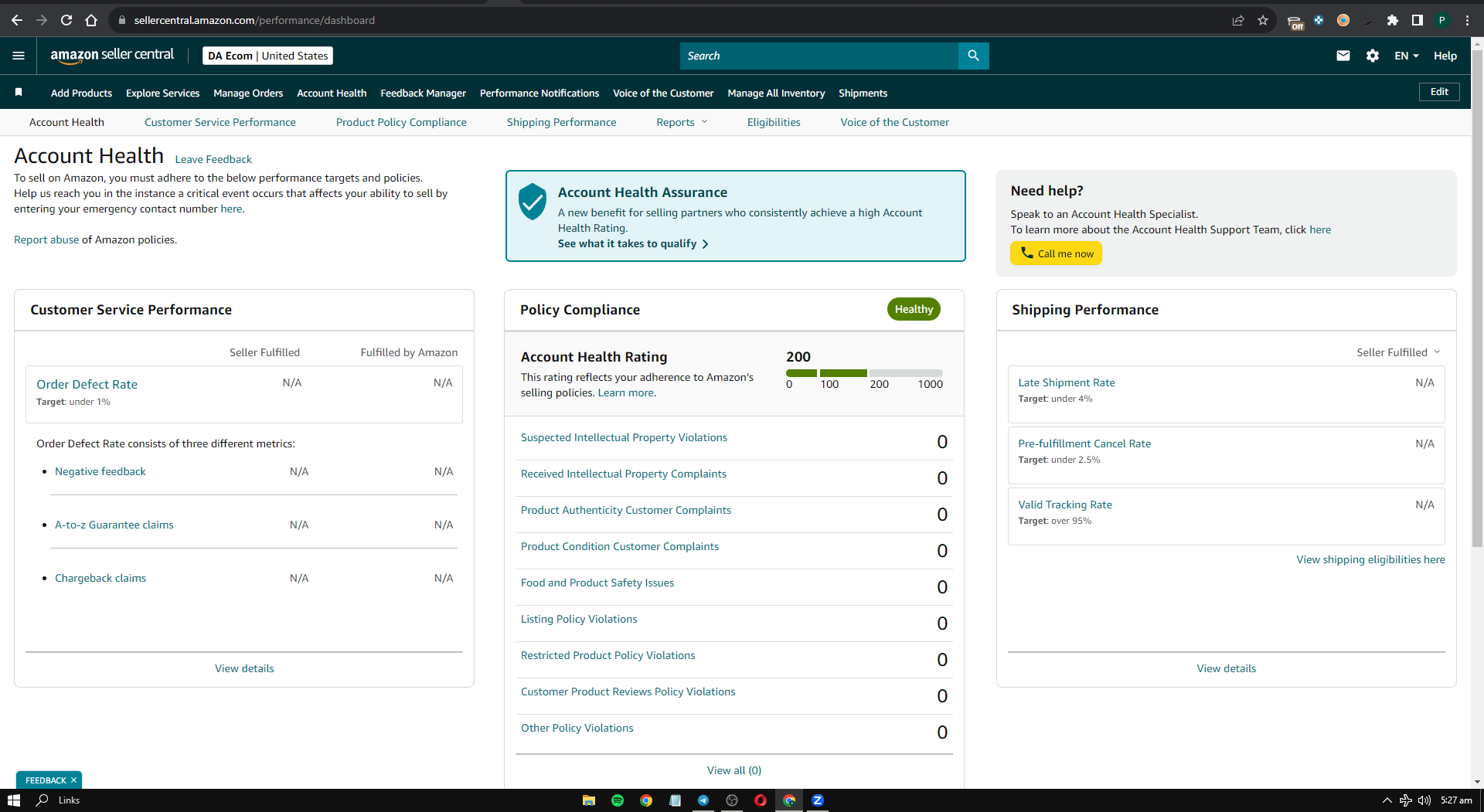Click View all (0) policy link
Viewport: 1484px width, 812px height.
733,770
